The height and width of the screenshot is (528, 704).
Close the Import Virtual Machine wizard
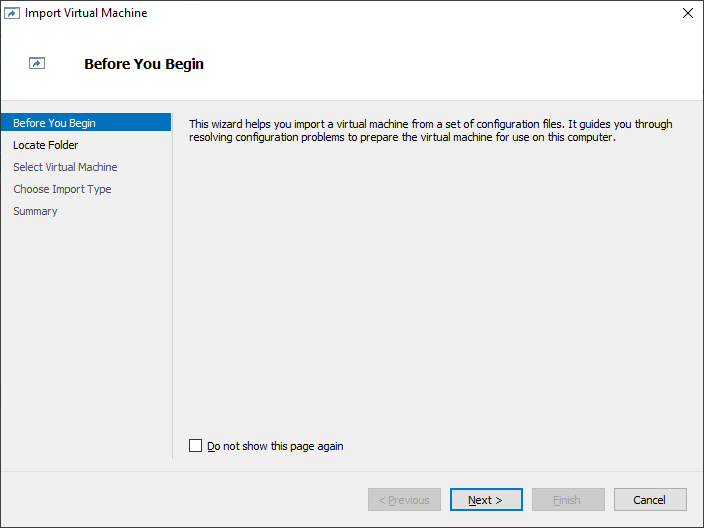click(688, 13)
